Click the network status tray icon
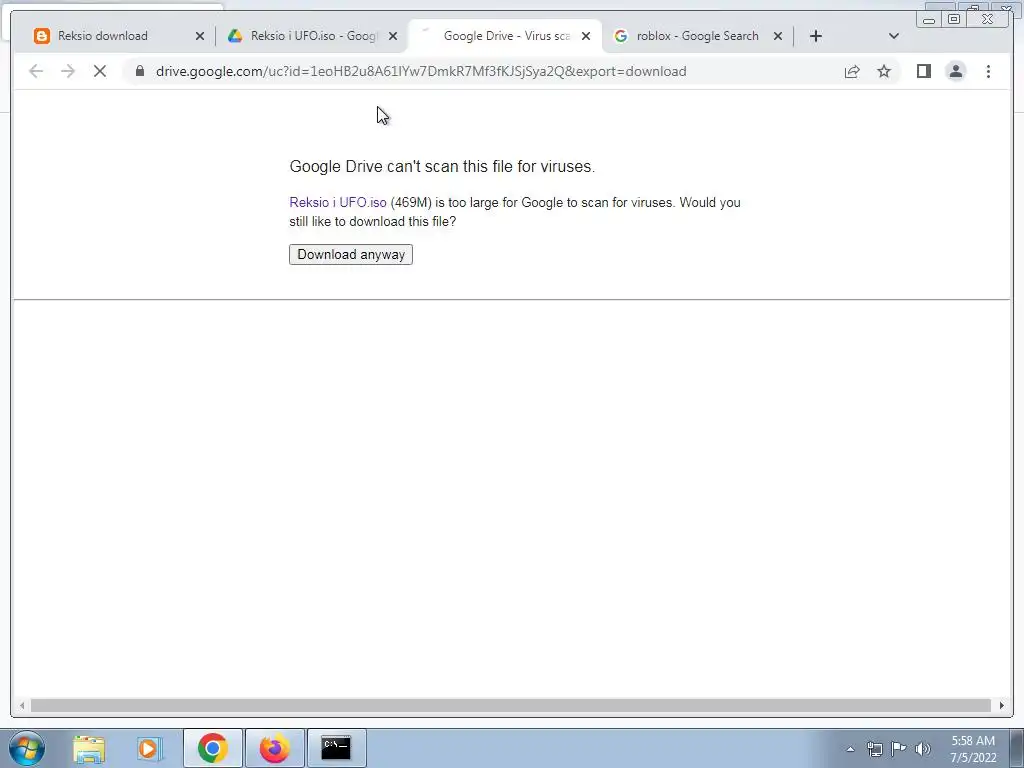This screenshot has width=1024, height=768. point(874,749)
